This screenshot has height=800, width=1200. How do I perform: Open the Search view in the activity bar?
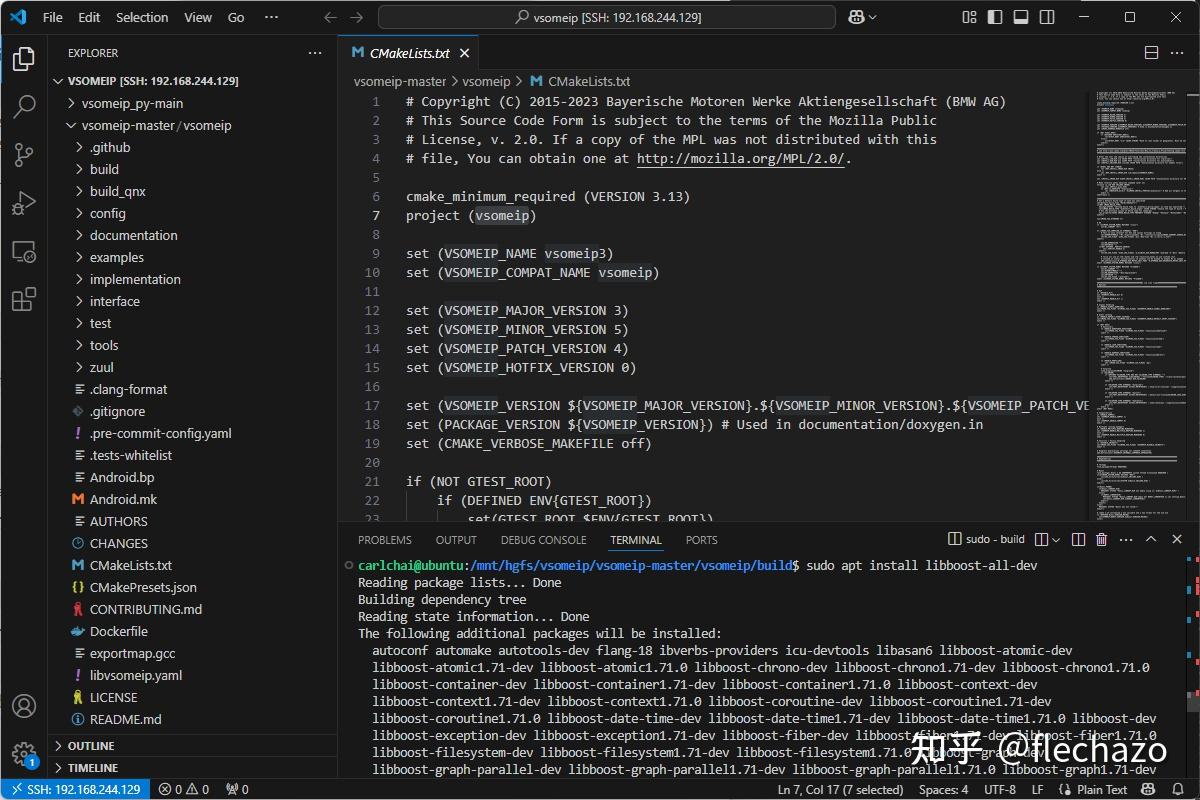[25, 107]
